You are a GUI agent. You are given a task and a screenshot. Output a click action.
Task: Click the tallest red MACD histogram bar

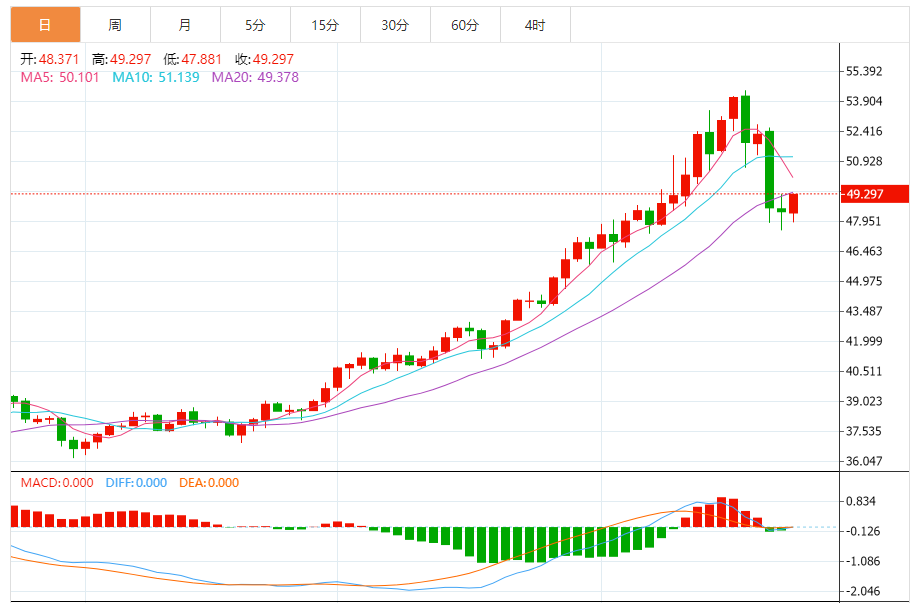click(722, 512)
